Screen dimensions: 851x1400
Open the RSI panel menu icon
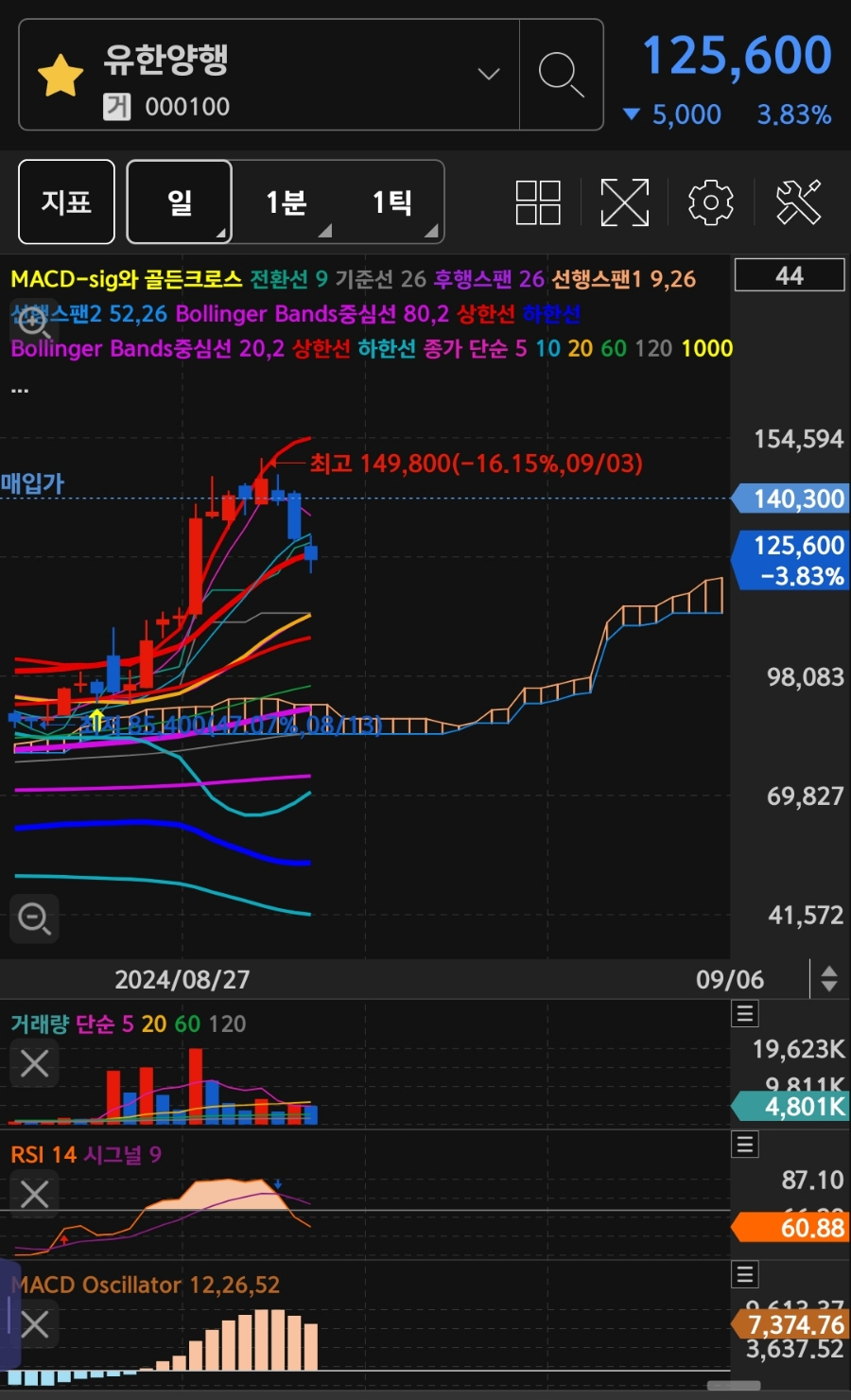[x=745, y=1145]
